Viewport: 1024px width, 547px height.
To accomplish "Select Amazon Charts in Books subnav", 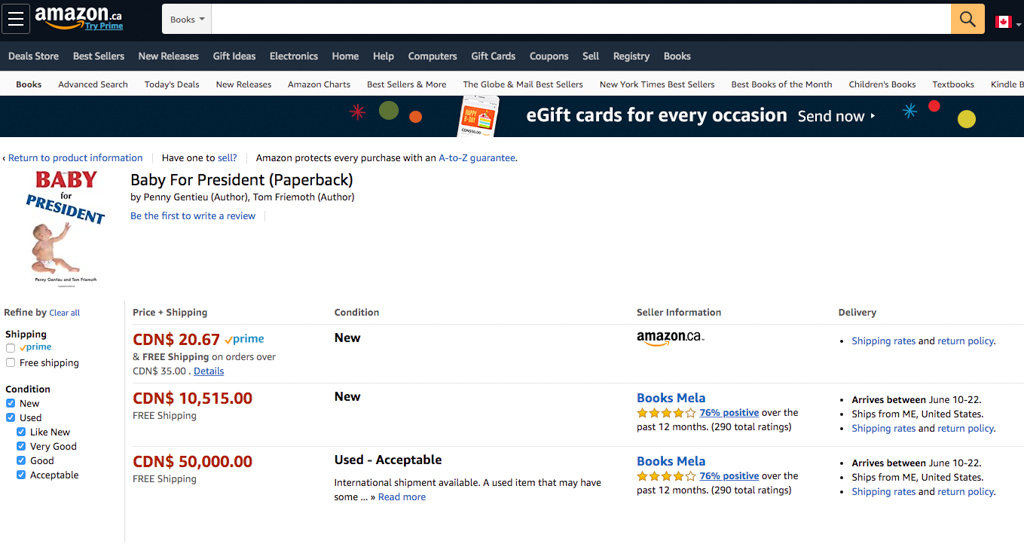I will click(x=319, y=84).
